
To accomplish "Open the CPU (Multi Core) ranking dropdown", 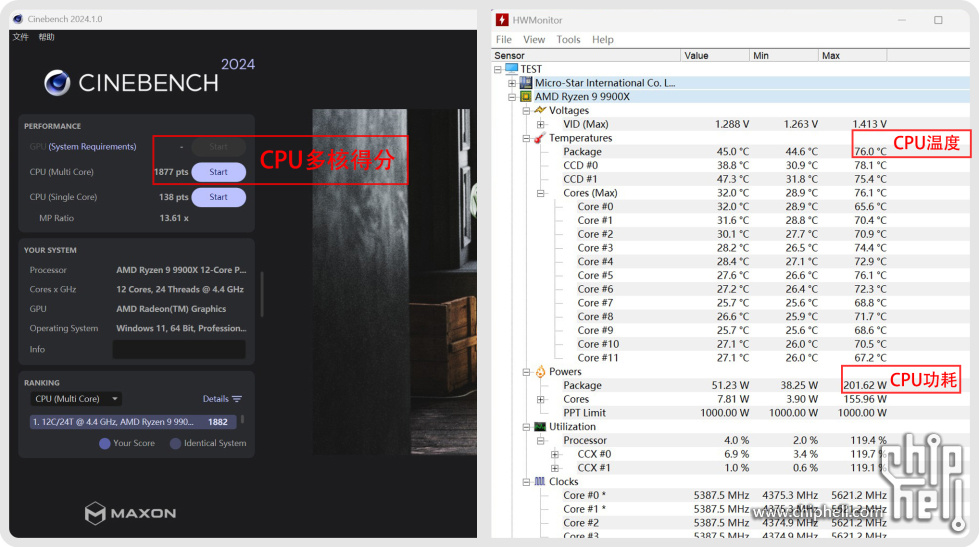I will (x=76, y=398).
